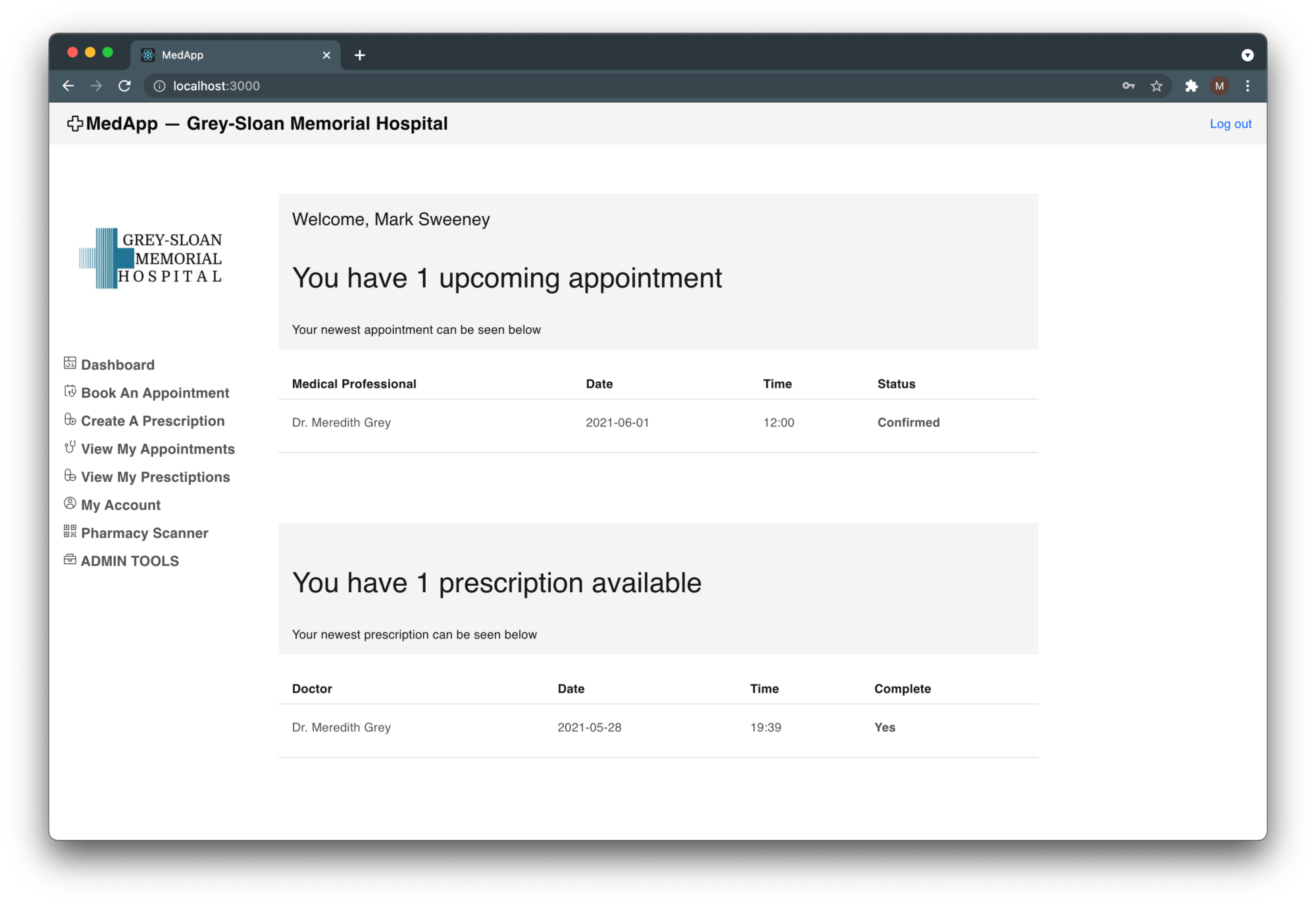Click the Log out link
Screen dimensions: 1316x905
[1230, 124]
